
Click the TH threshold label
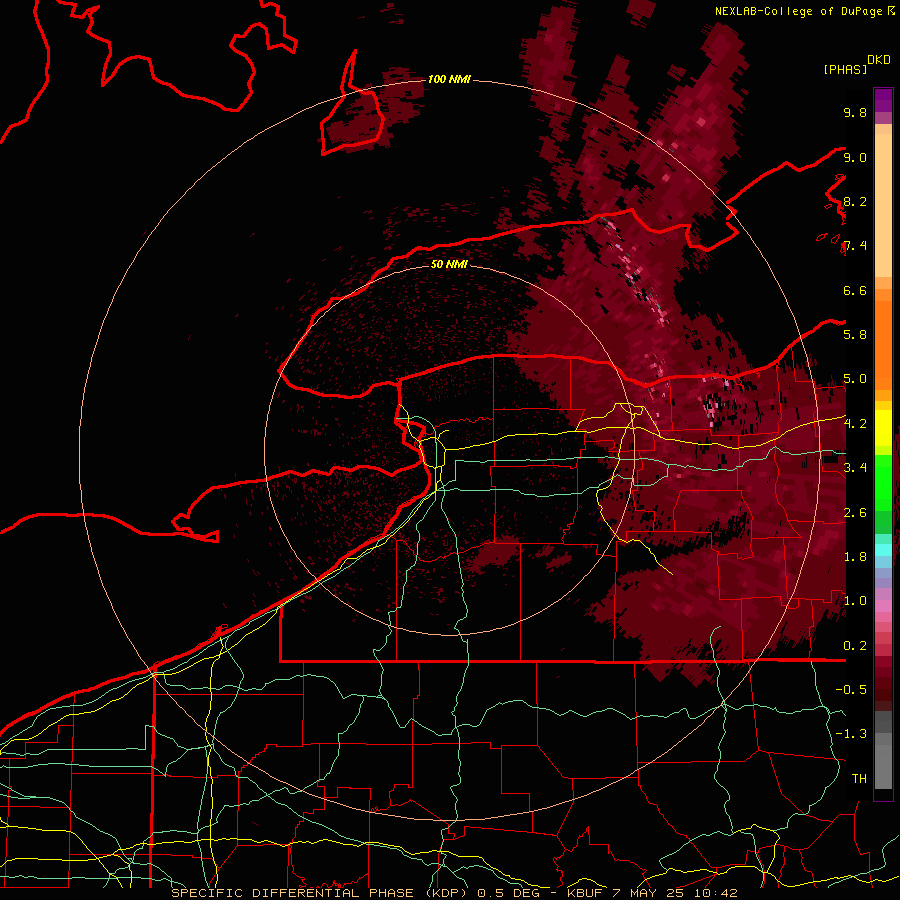(859, 779)
